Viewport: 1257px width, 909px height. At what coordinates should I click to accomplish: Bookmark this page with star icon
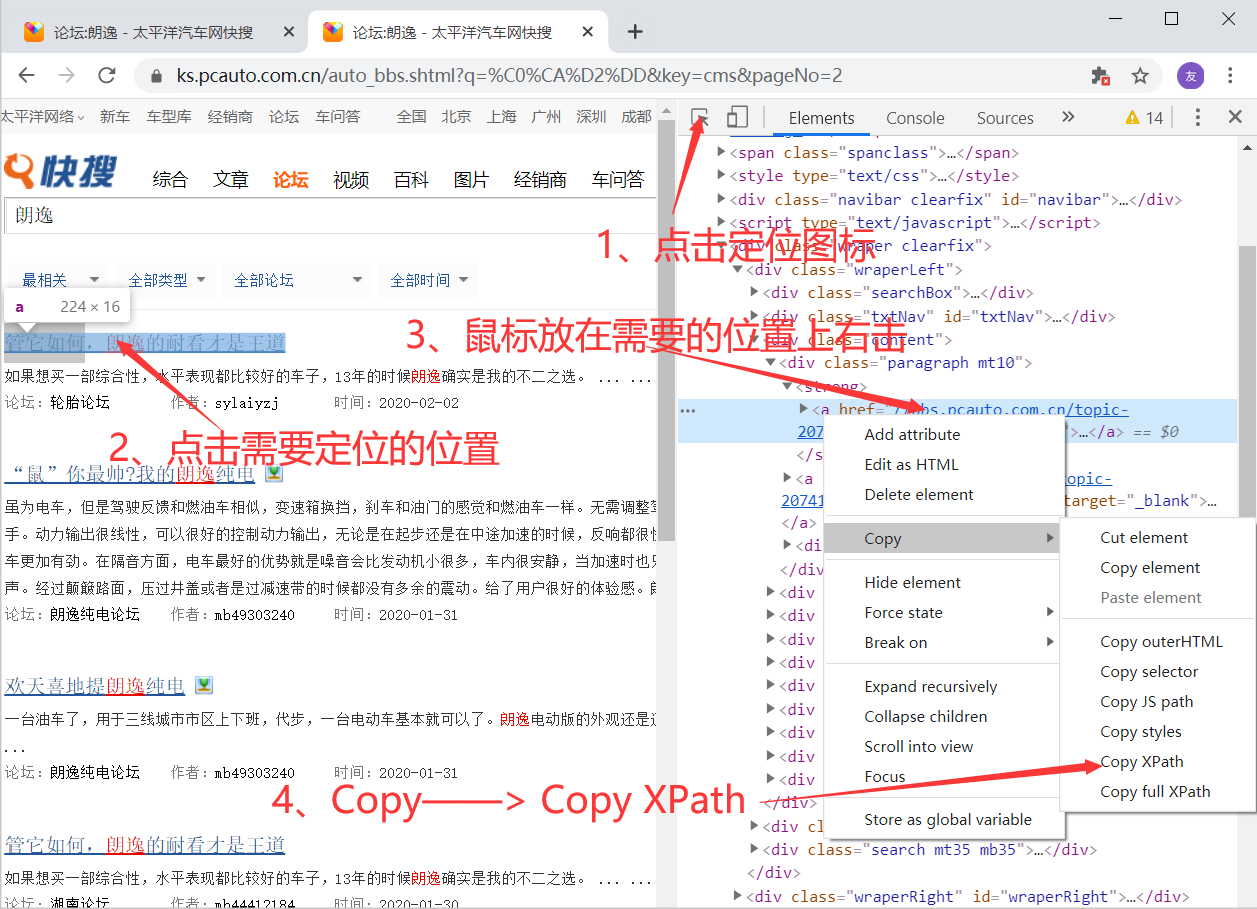(x=1140, y=75)
